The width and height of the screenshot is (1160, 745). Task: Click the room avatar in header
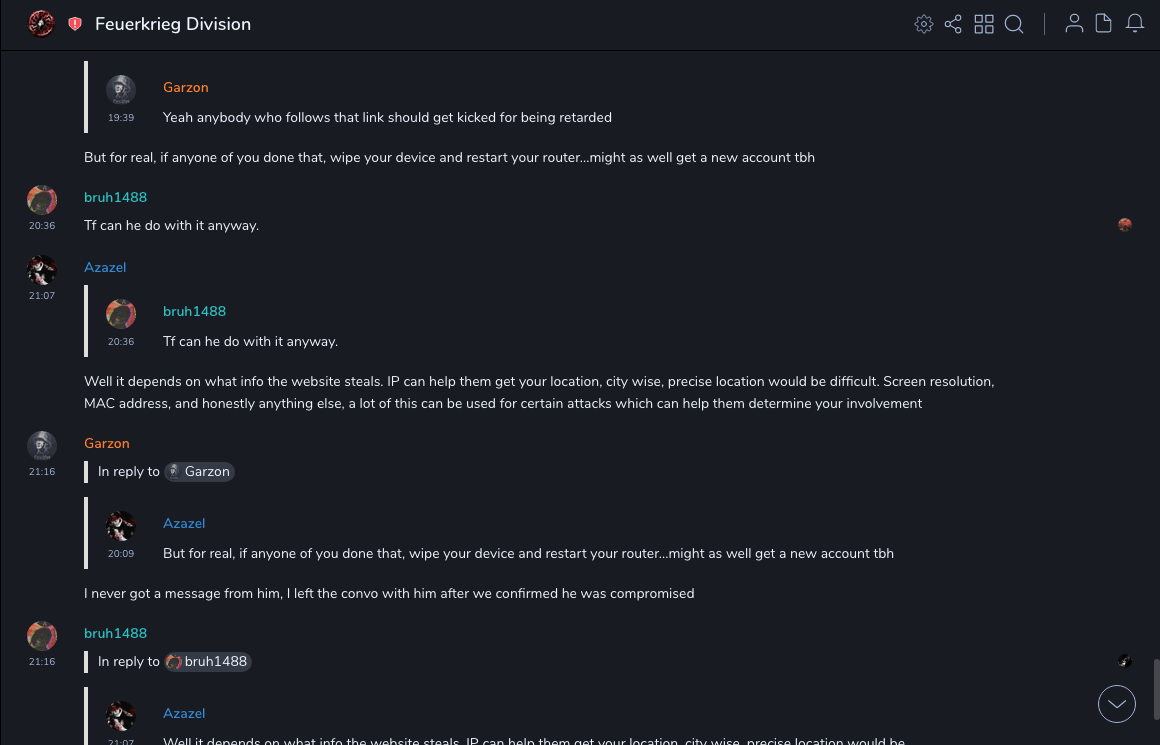click(x=41, y=23)
